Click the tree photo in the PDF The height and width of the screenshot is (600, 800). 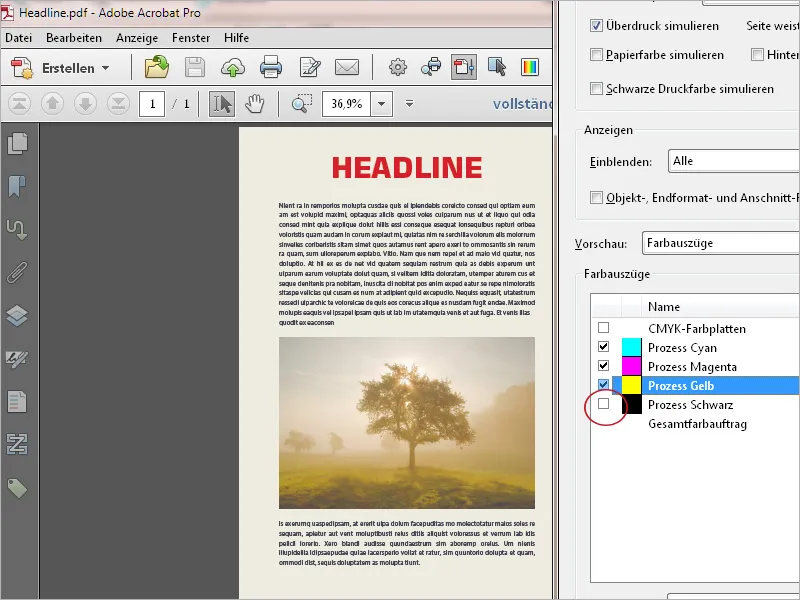click(407, 422)
